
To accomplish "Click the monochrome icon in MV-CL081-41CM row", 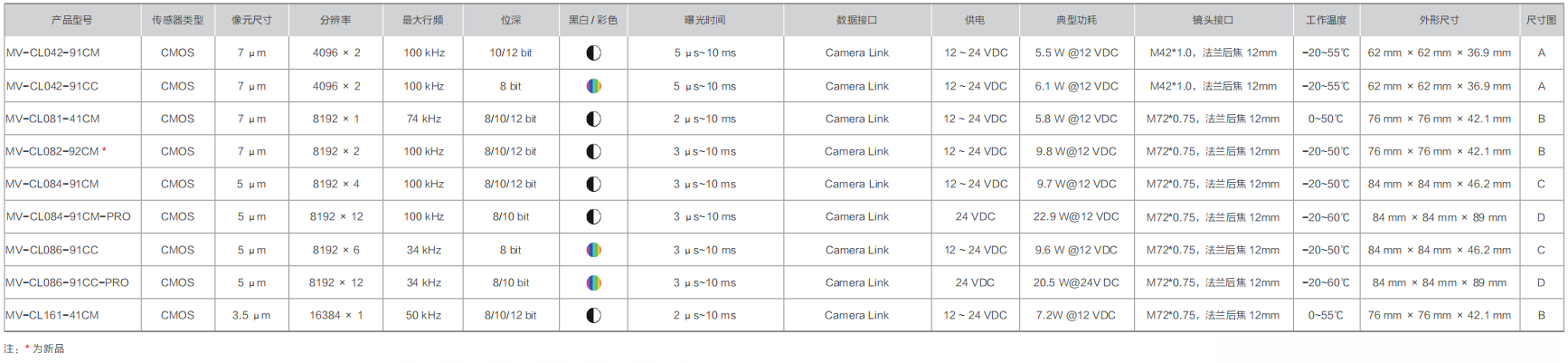I will tap(593, 119).
